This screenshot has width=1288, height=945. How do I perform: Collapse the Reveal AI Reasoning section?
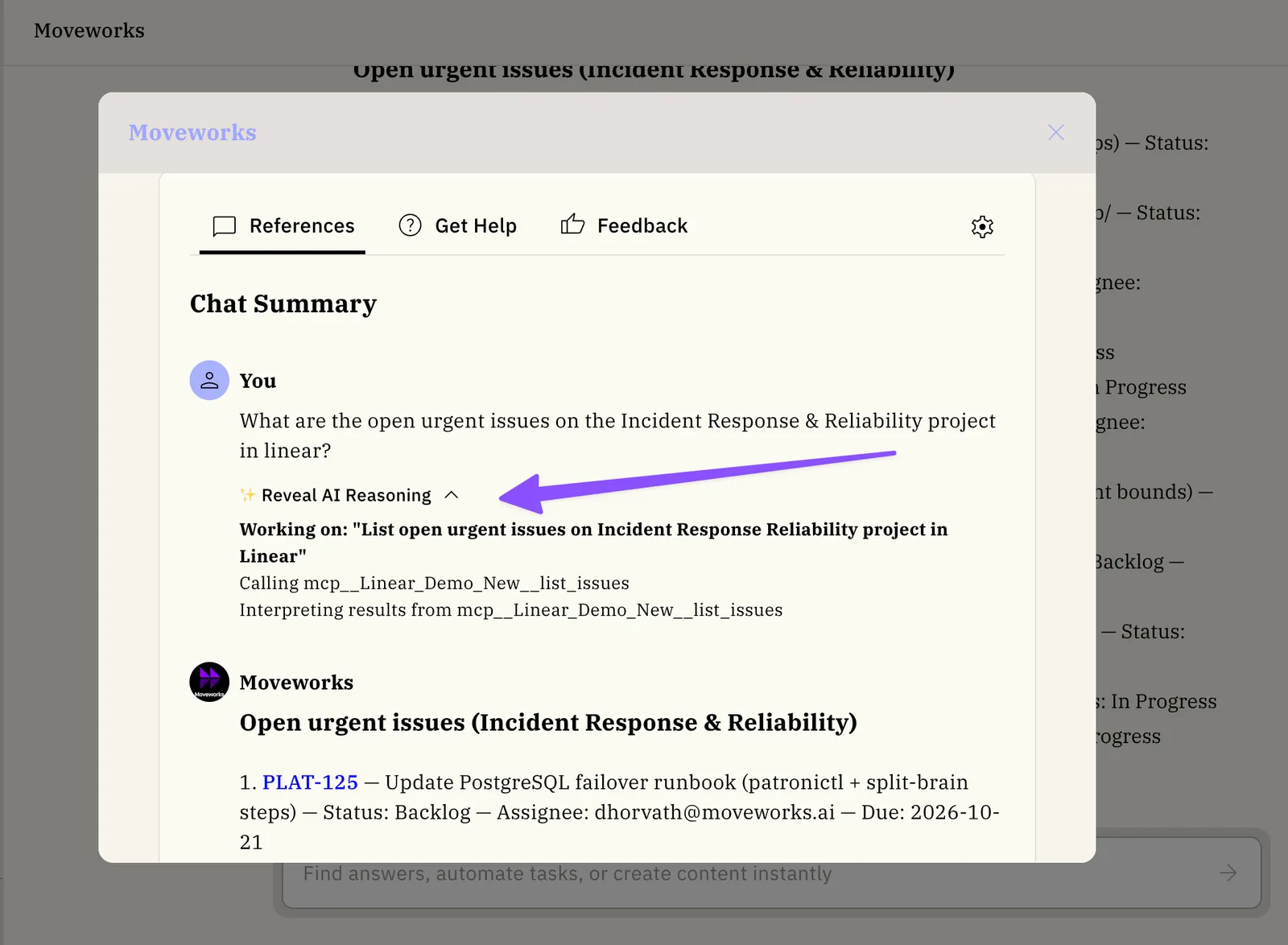pos(349,495)
